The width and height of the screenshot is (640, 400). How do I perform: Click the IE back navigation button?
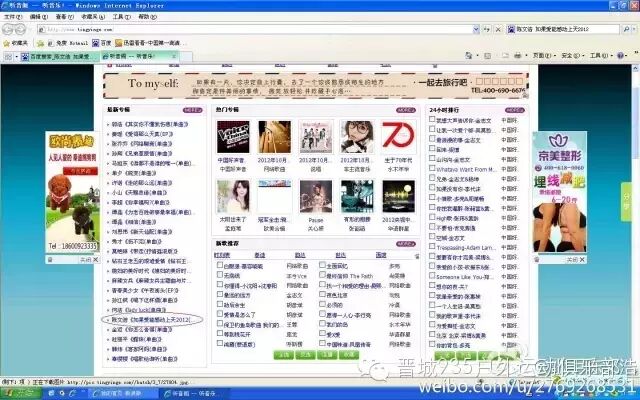(8, 29)
